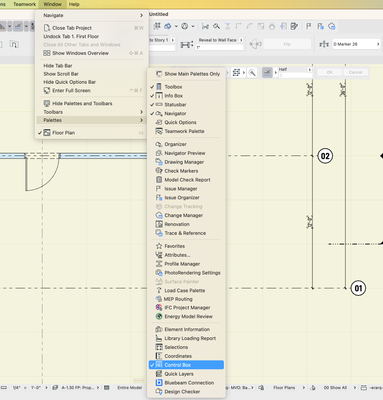Open the Window menu

pos(52,4)
